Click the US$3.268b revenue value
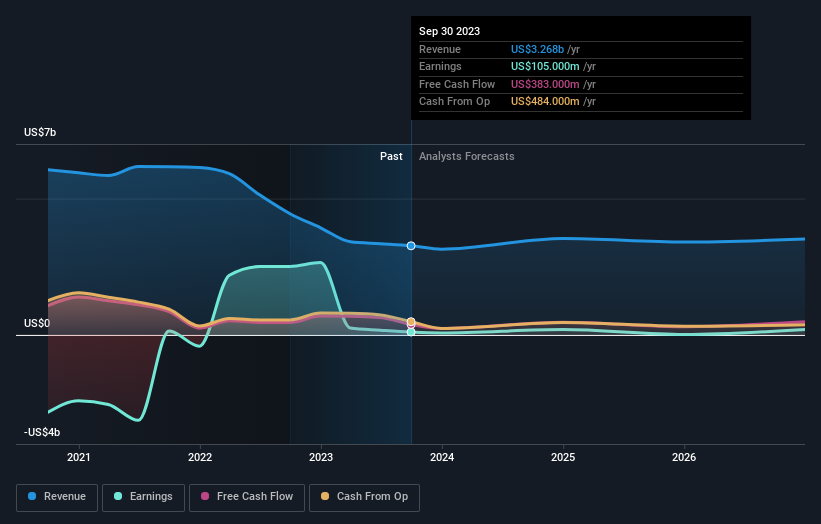 537,49
